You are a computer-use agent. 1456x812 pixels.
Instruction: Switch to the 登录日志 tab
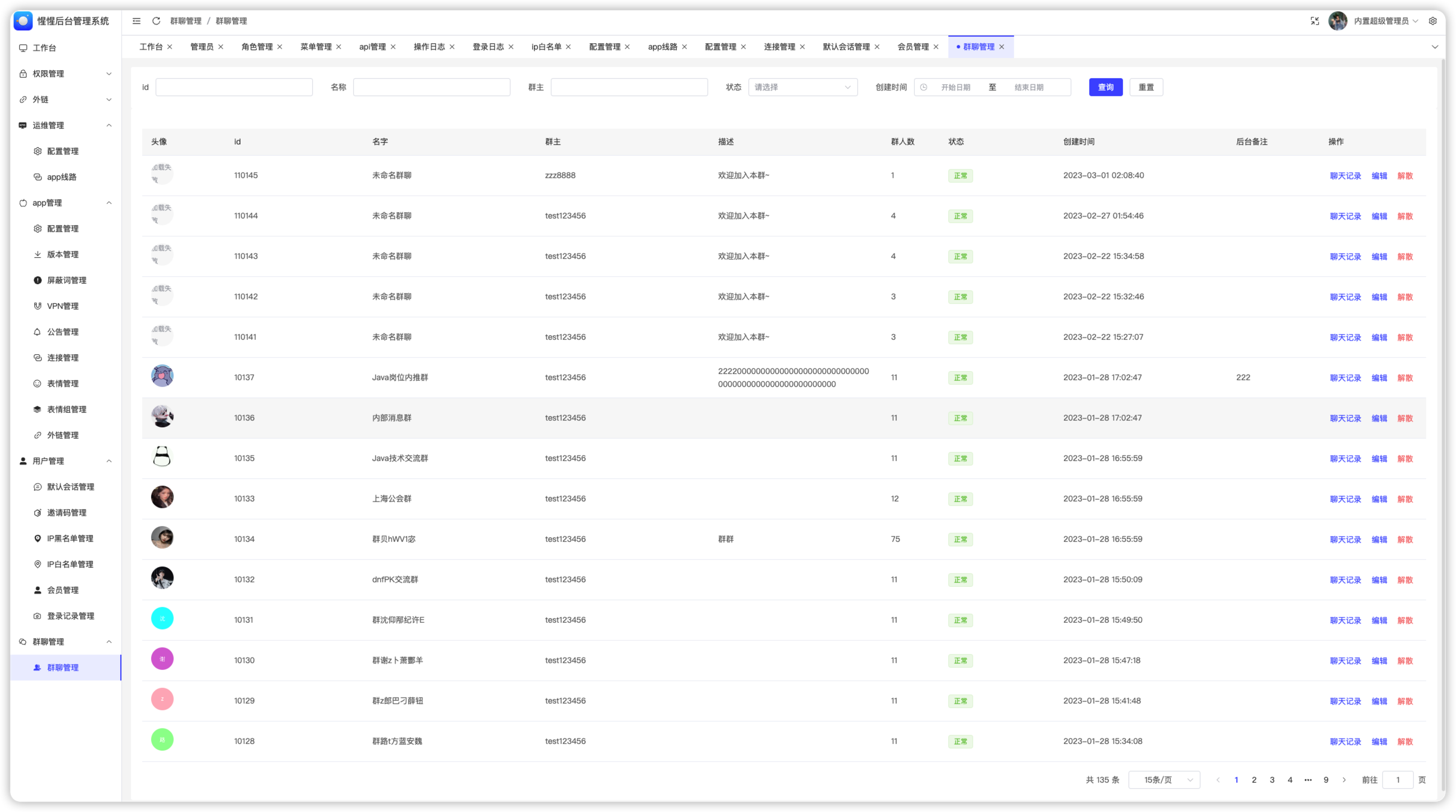coord(488,47)
